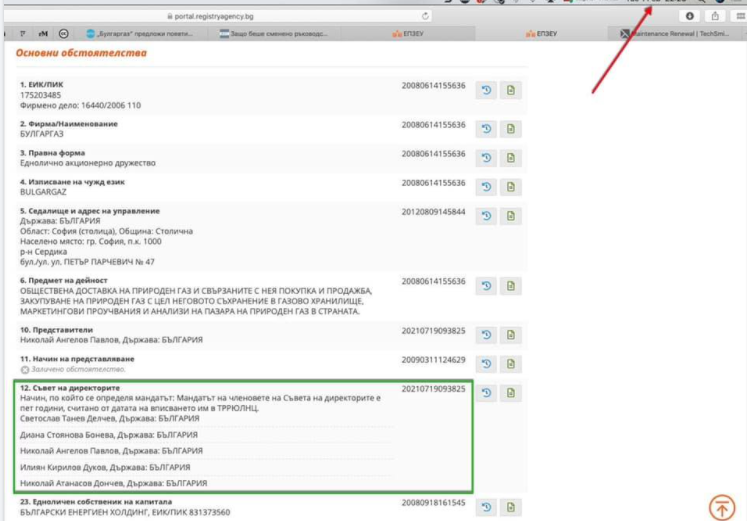This screenshot has height=521, width=747.
Task: Reload the page from address bar
Action: 425,15
